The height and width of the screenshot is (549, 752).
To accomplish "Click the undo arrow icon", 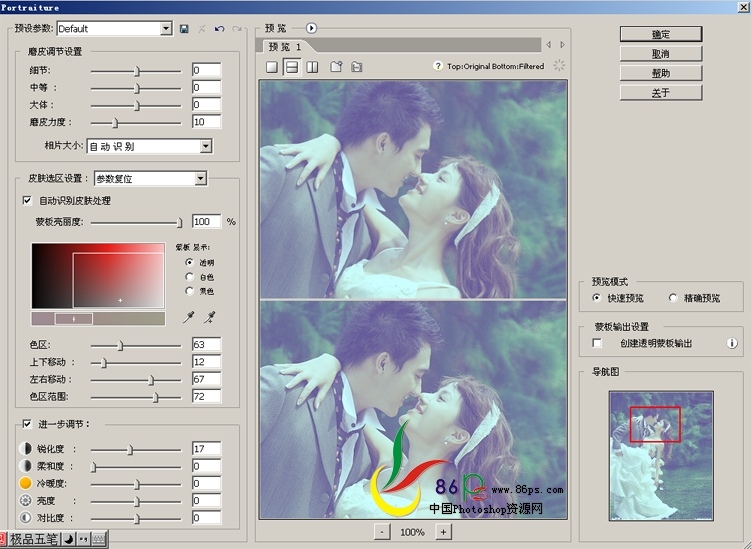I will [x=220, y=29].
